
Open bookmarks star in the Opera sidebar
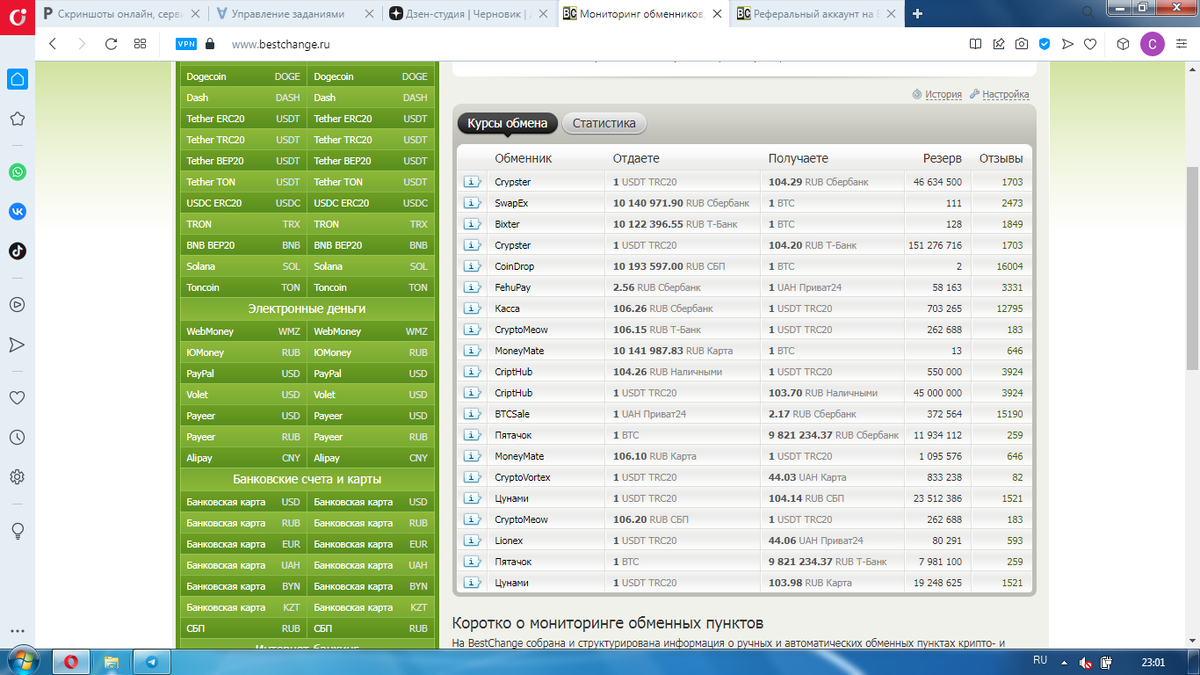17,119
